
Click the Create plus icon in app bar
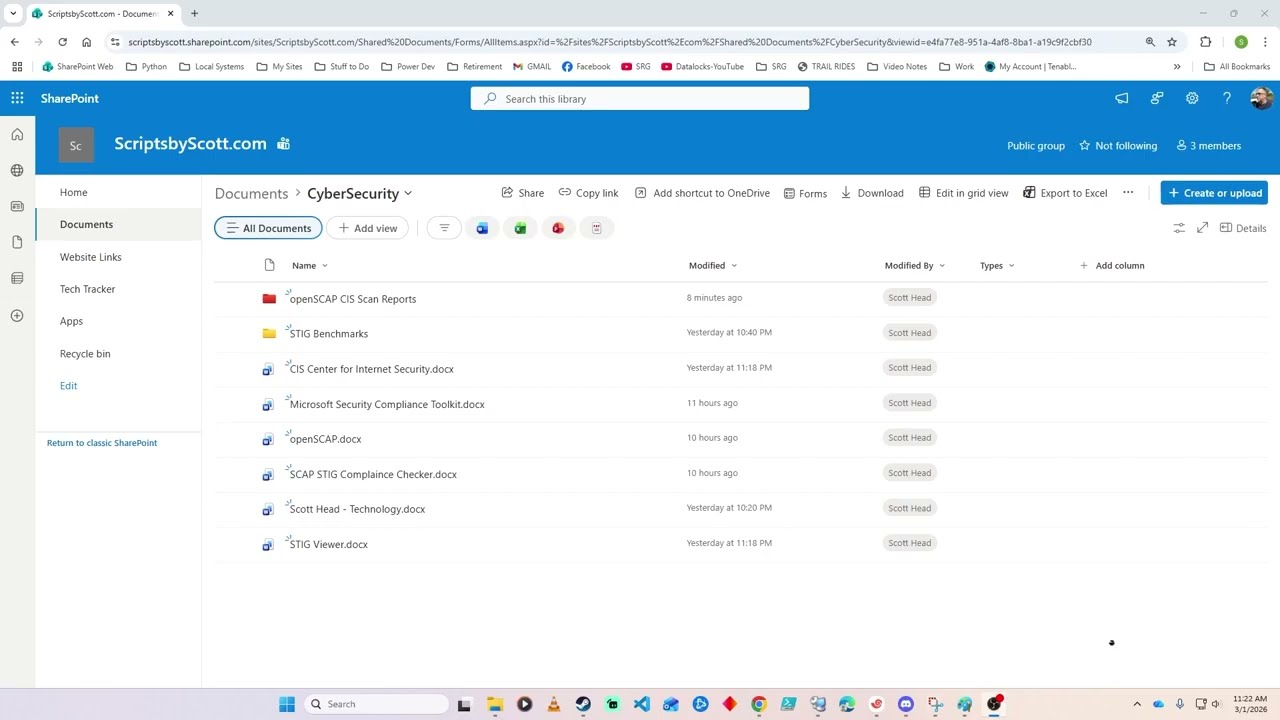coord(17,316)
